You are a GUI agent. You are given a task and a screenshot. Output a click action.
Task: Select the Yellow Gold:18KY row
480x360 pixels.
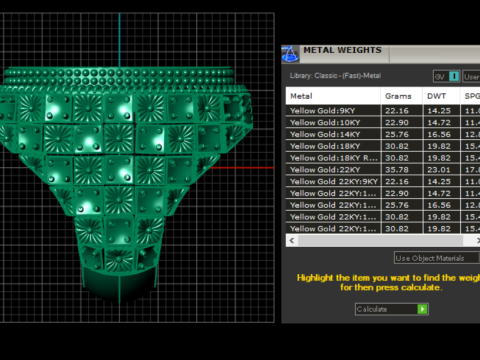tap(383, 146)
